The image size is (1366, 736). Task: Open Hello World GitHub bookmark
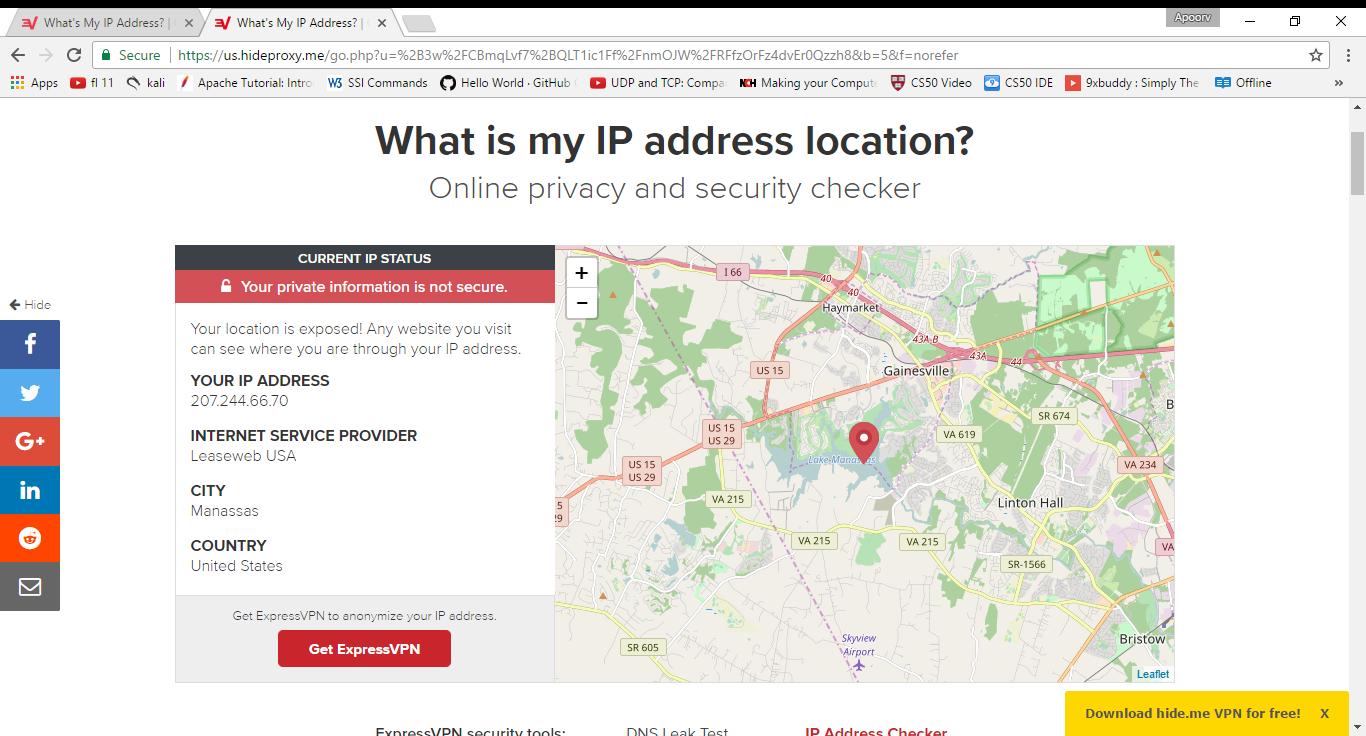click(x=509, y=83)
